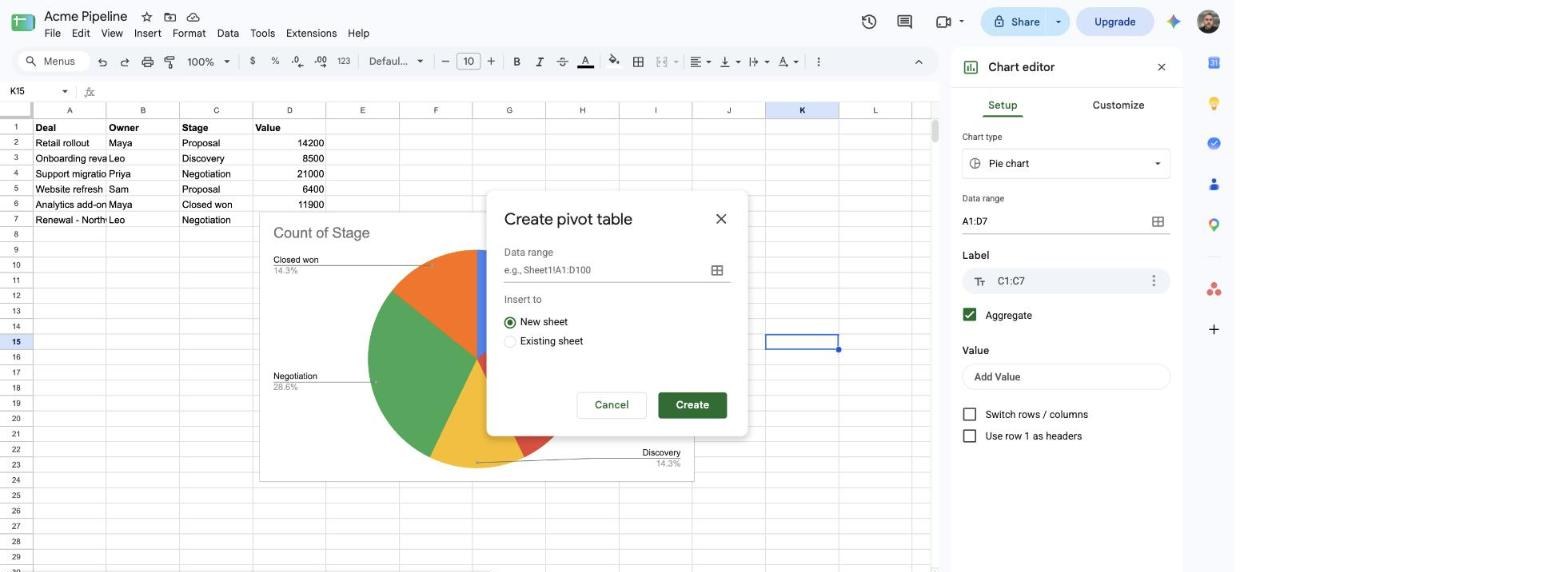Open the text wrapping dropdown
The image size is (1543, 572).
point(759,62)
